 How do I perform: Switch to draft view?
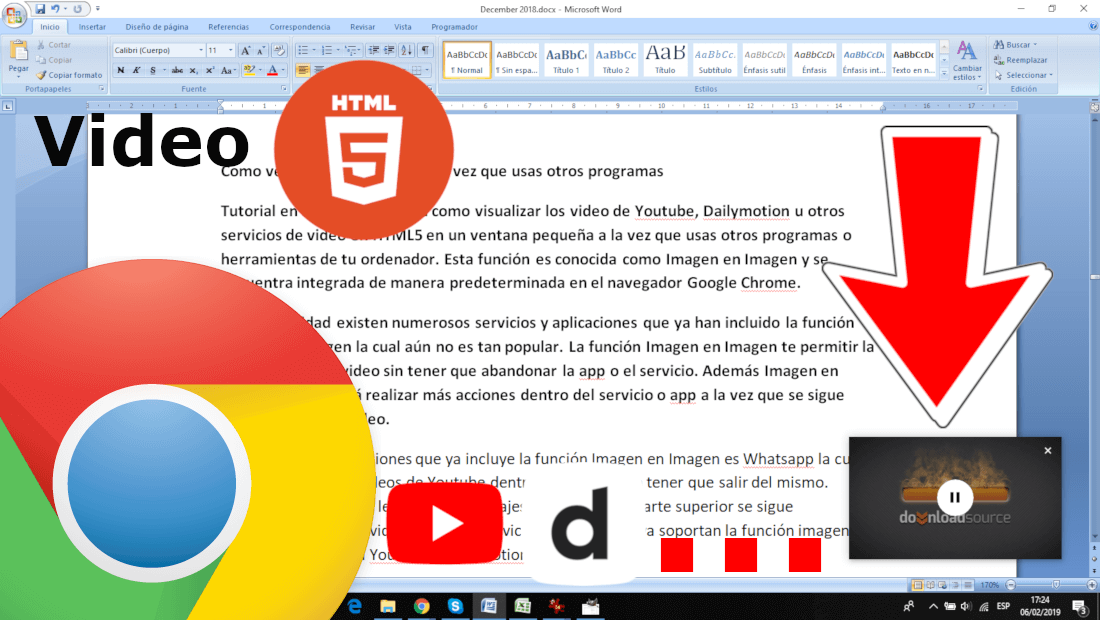click(x=968, y=584)
